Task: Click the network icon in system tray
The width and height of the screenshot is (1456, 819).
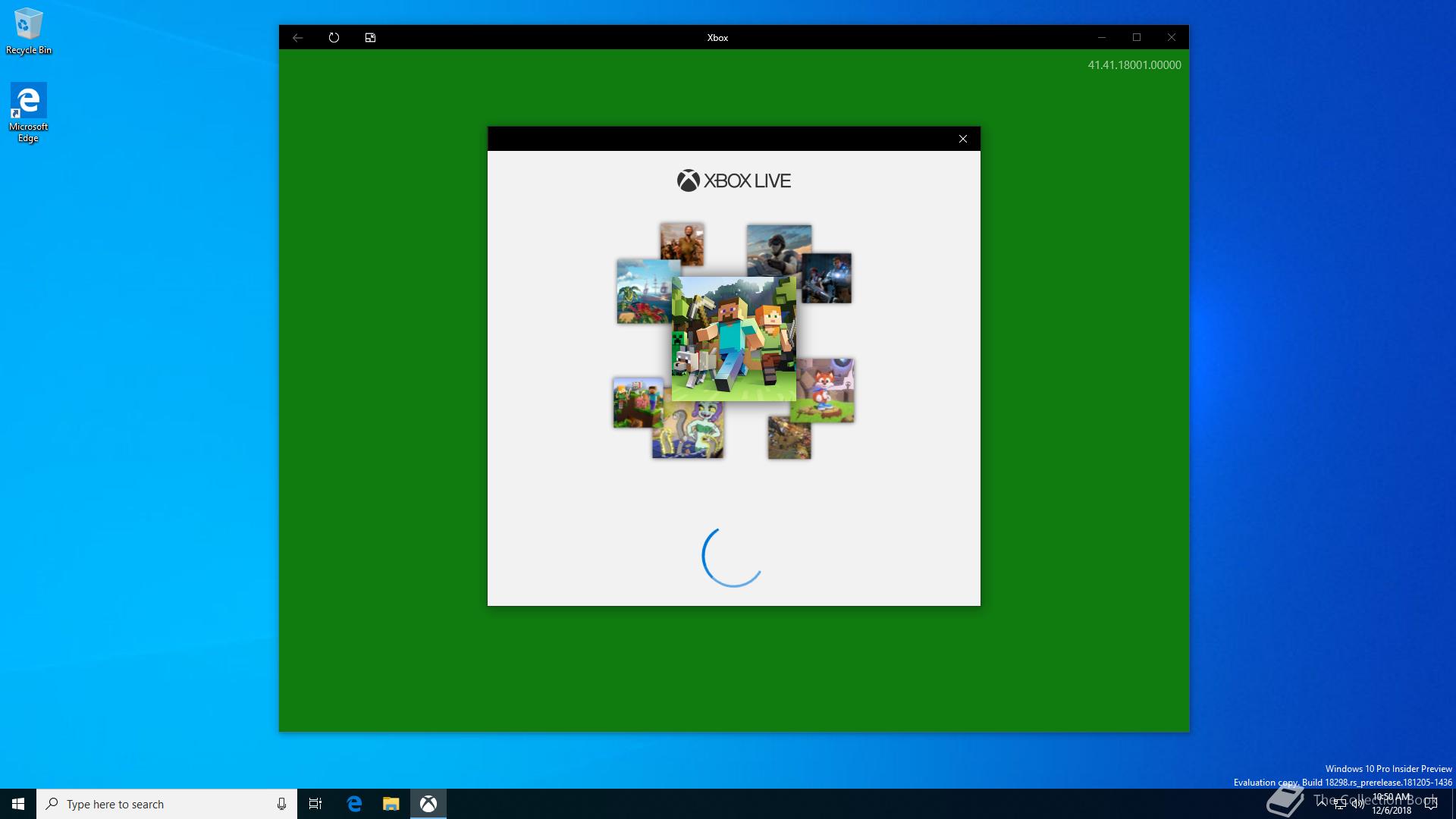Action: [x=1340, y=804]
